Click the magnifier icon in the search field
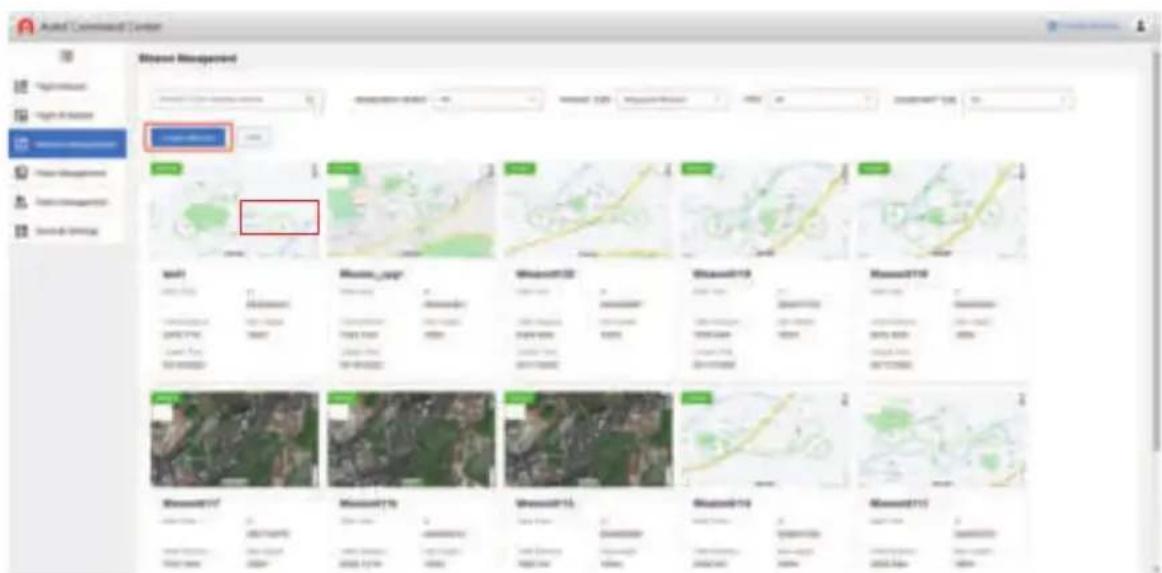Viewport: 1162px width, 573px height. (311, 99)
